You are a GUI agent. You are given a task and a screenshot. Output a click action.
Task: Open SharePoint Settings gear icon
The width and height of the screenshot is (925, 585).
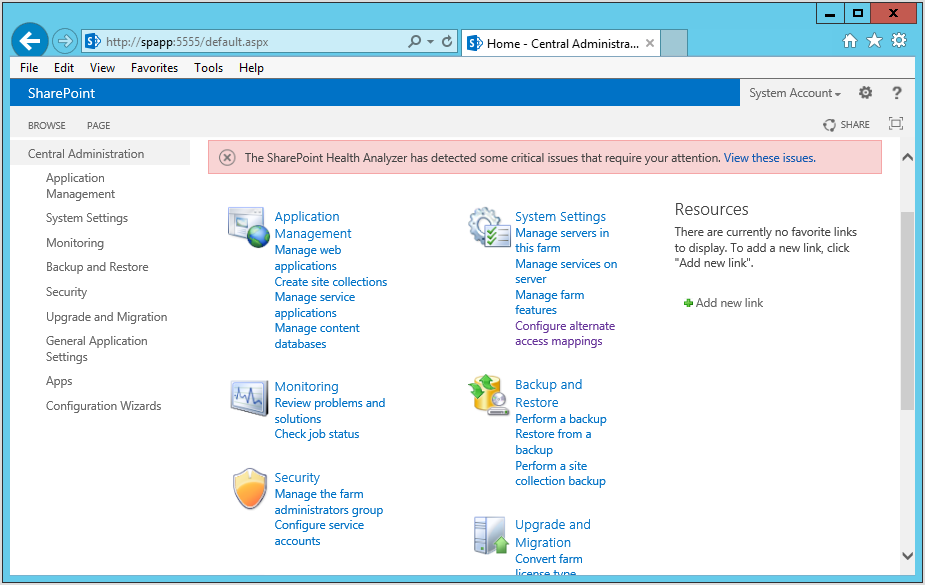click(x=865, y=93)
